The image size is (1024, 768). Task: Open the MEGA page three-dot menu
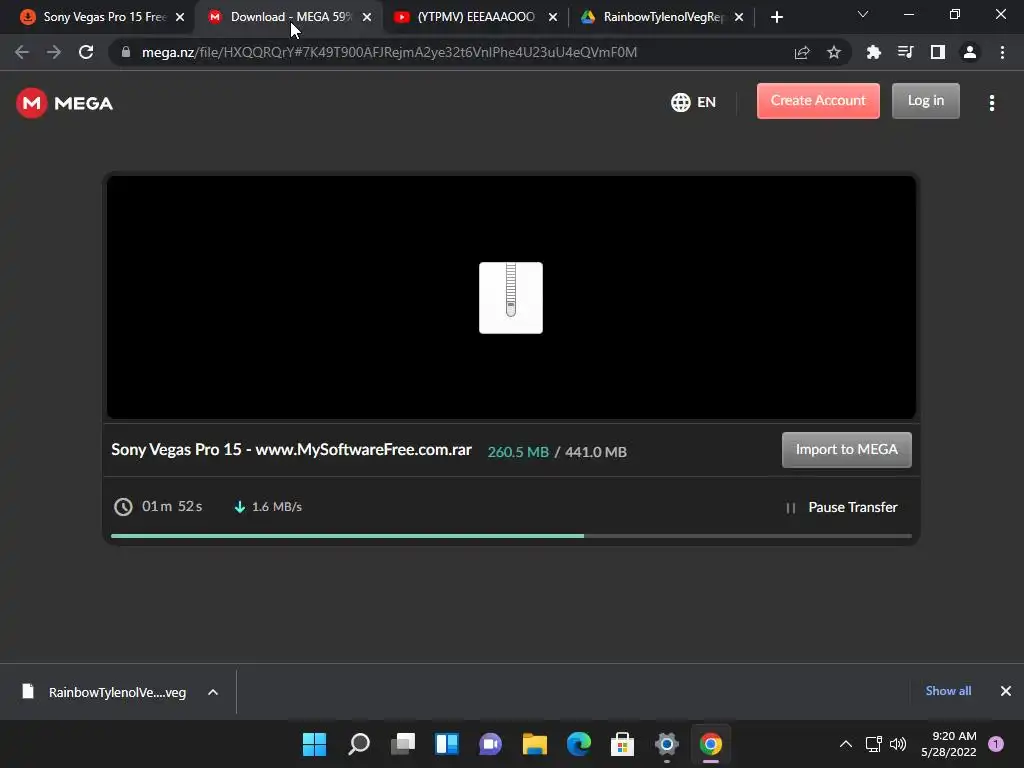pos(991,103)
